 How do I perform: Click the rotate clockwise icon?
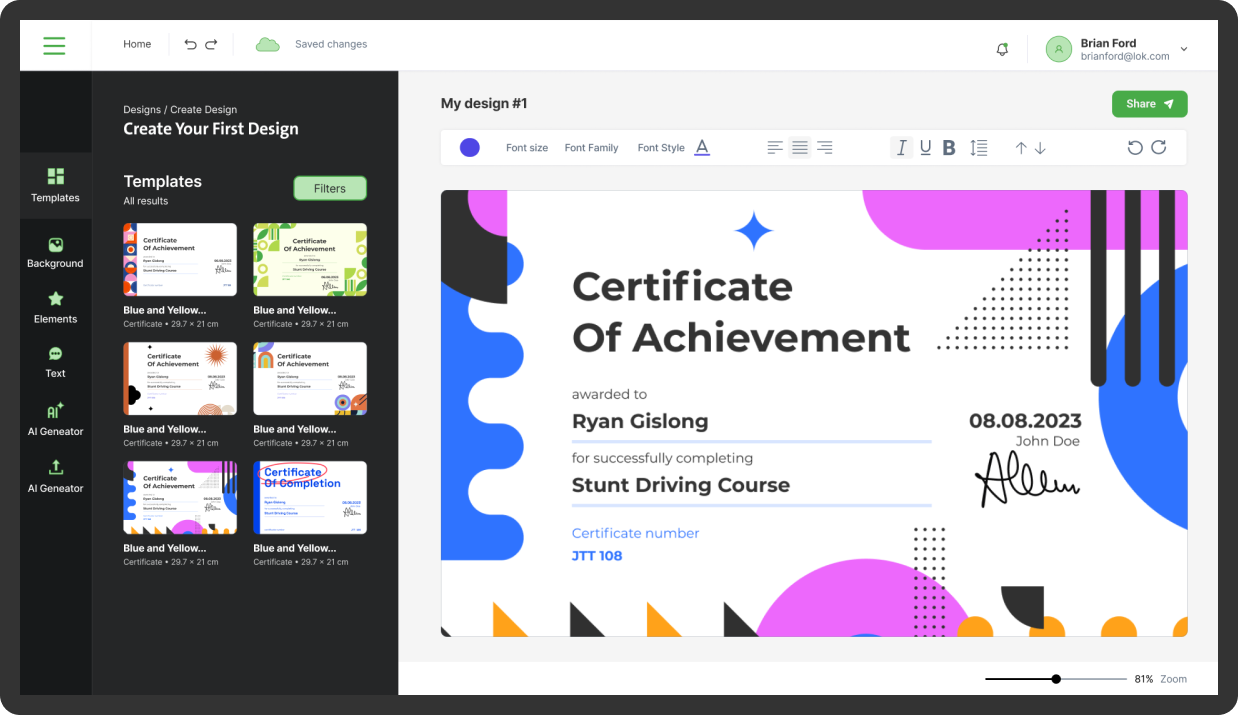pyautogui.click(x=1159, y=148)
